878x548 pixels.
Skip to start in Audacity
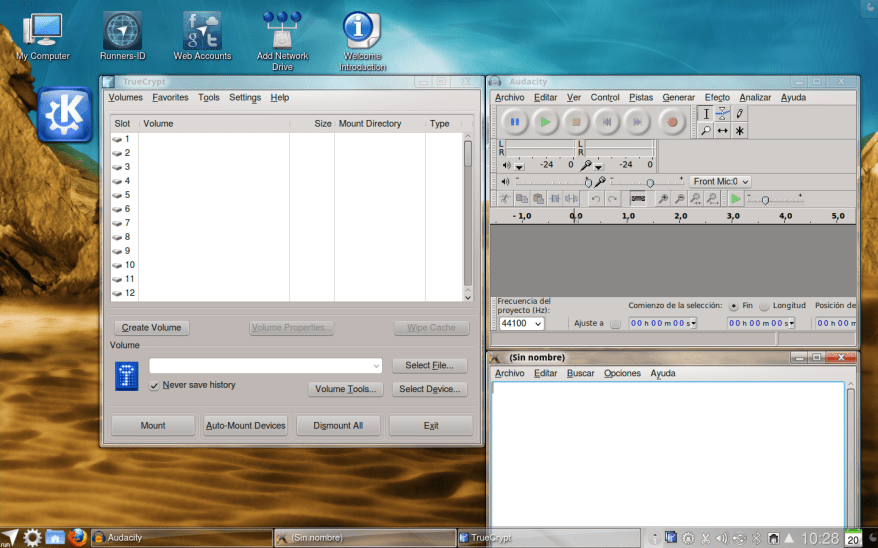pyautogui.click(x=606, y=121)
